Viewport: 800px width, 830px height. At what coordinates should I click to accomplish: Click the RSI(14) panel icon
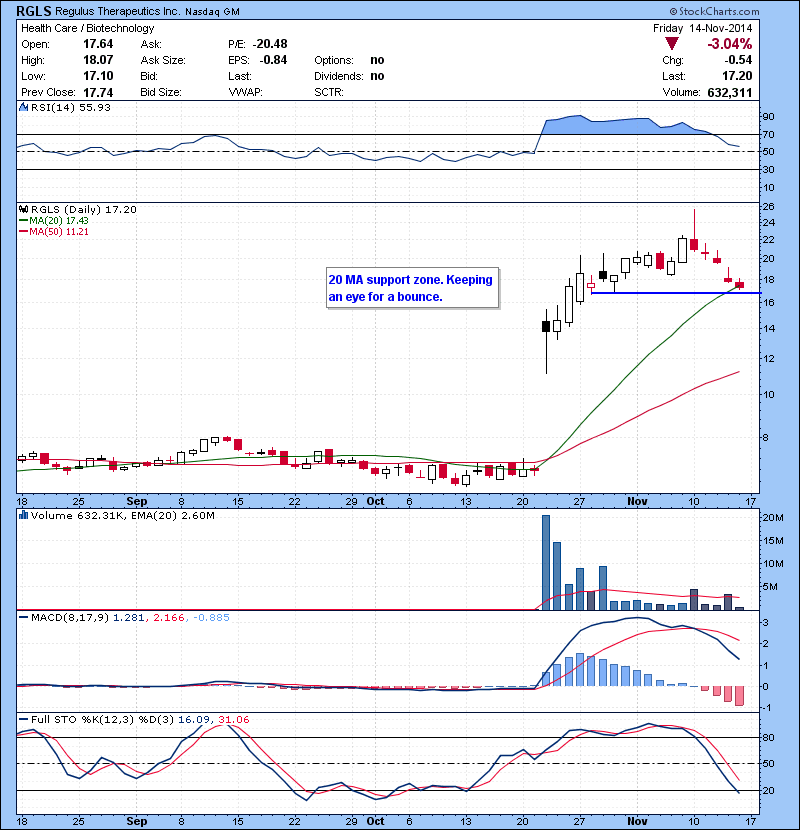click(23, 107)
